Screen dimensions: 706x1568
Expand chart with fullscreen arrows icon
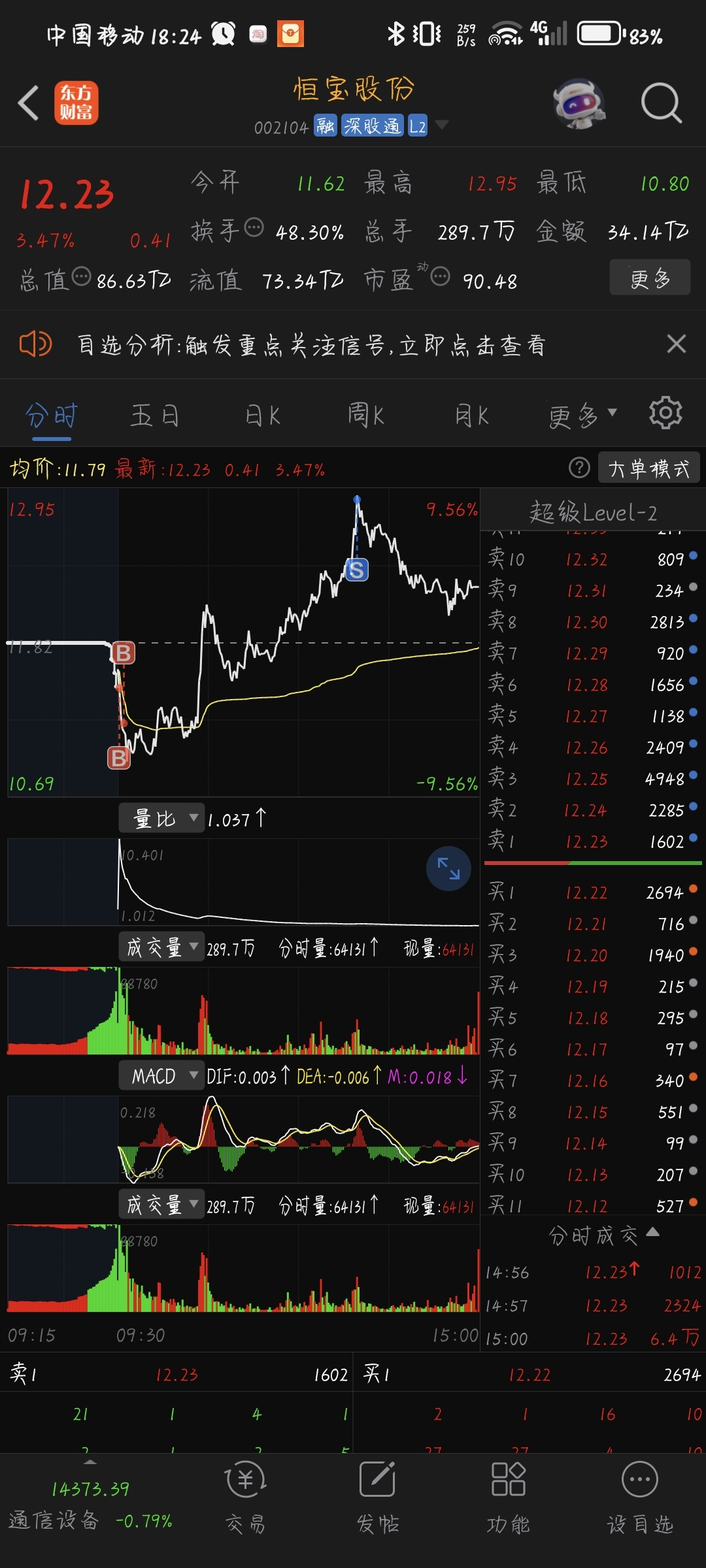448,868
